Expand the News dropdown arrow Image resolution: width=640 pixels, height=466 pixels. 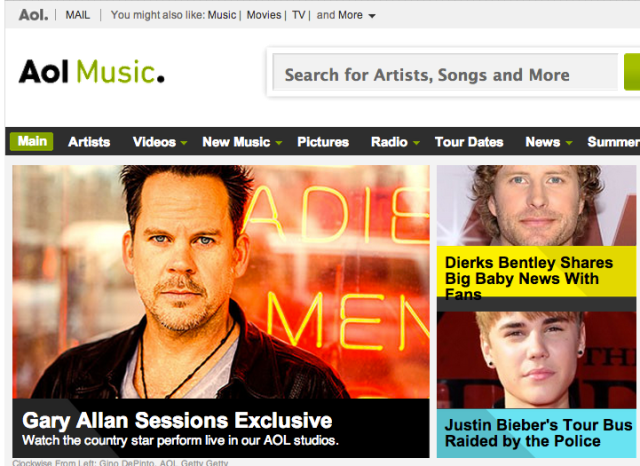[x=569, y=142]
